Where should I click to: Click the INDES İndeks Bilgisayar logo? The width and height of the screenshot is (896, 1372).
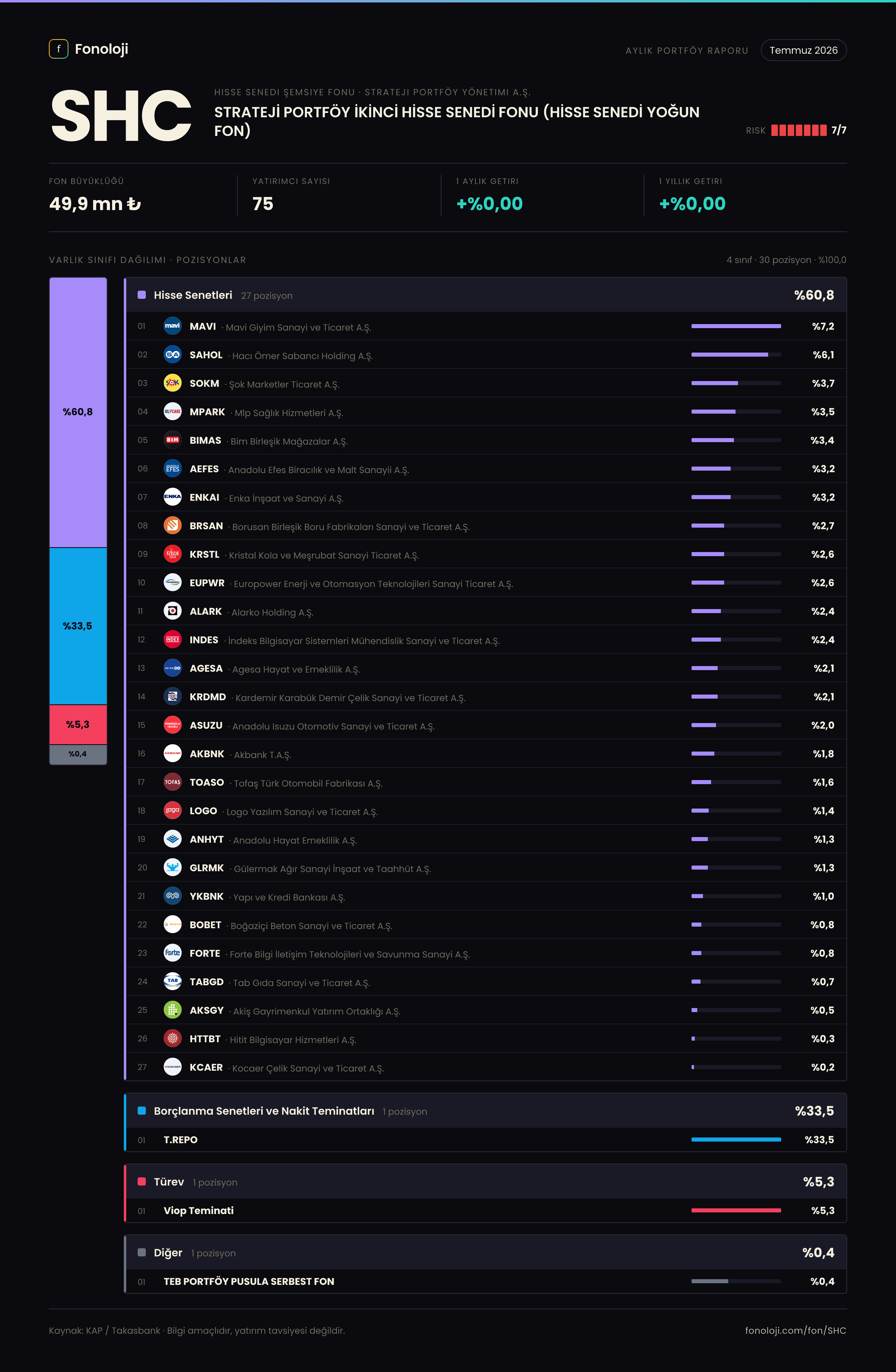click(172, 639)
